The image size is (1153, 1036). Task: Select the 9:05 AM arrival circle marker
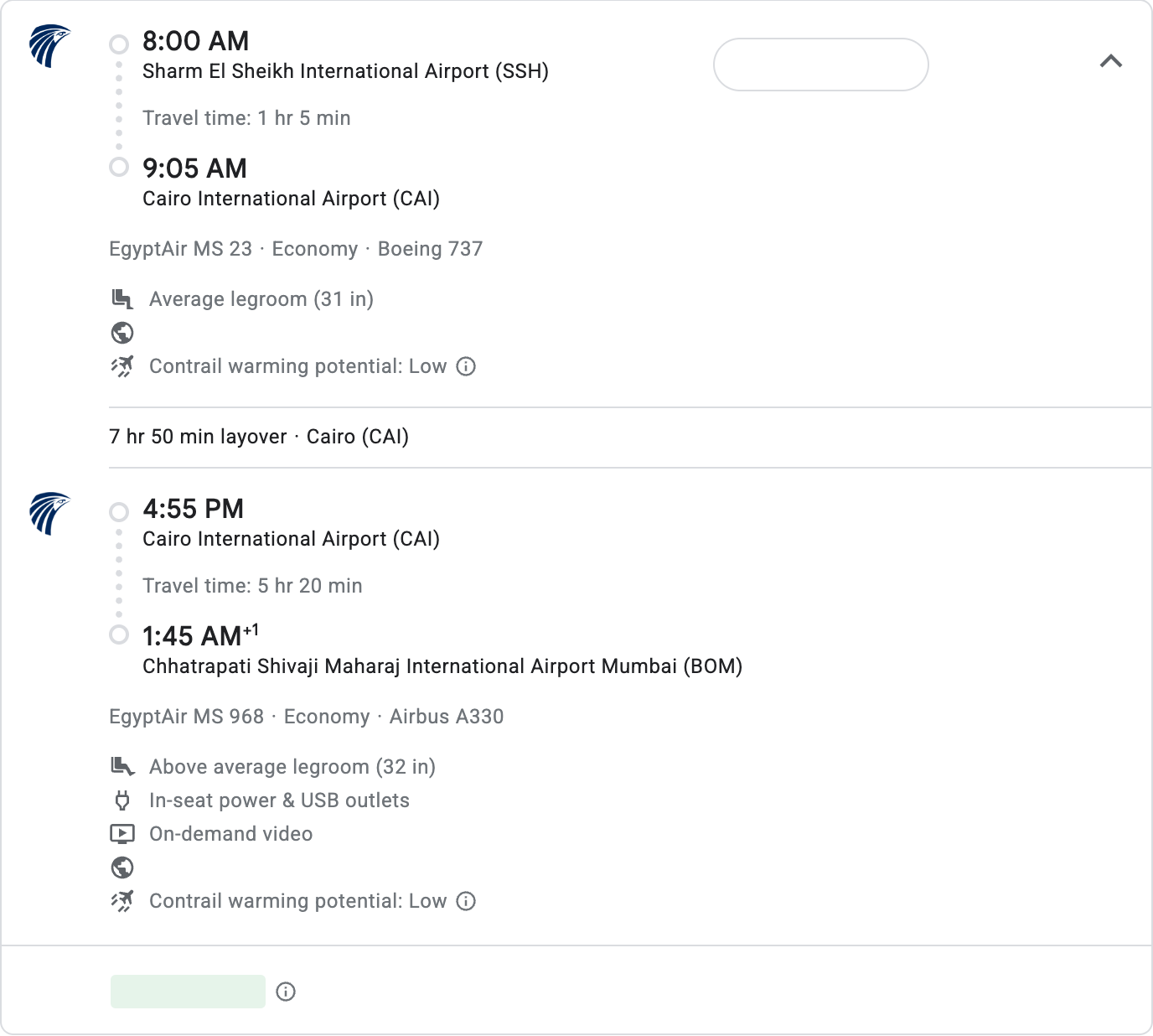click(x=119, y=167)
